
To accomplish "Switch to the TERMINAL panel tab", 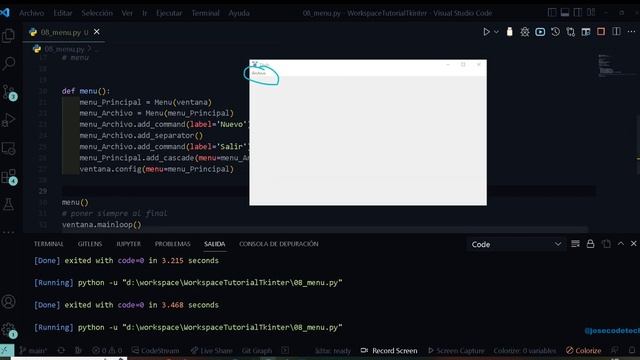I will tap(49, 244).
